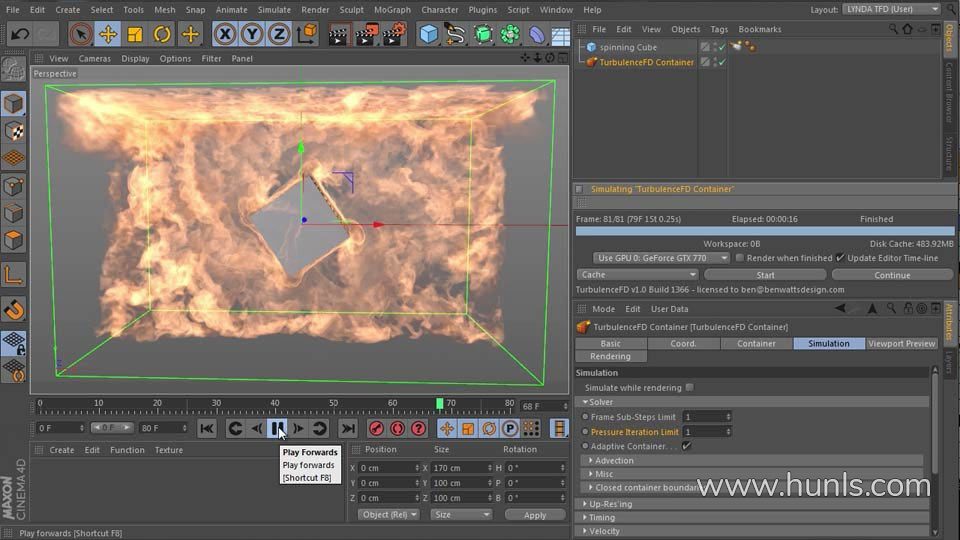Image resolution: width=960 pixels, height=540 pixels.
Task: Click the Undo arrow icon
Action: (x=19, y=34)
